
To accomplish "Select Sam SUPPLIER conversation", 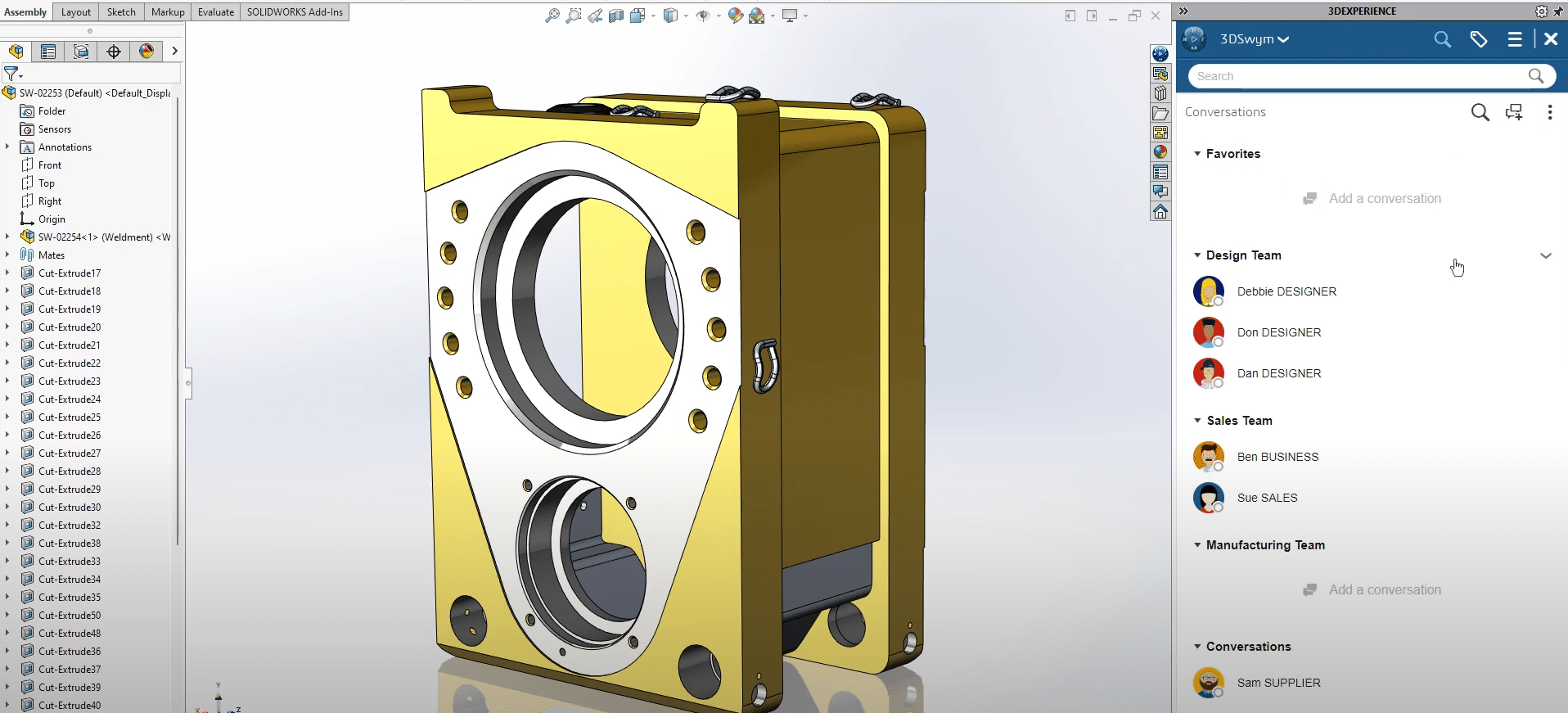I will 1278,683.
